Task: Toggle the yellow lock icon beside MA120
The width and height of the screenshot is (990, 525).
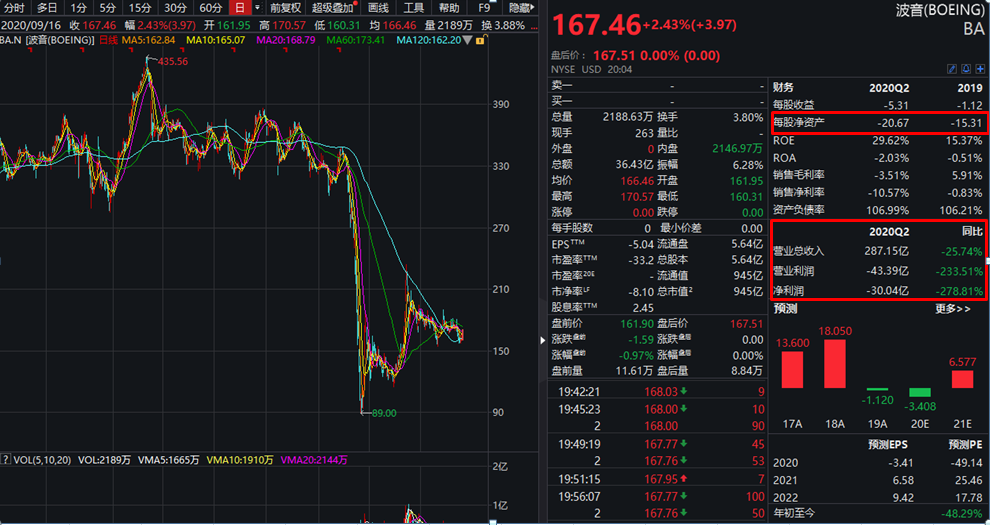Action: tap(480, 40)
